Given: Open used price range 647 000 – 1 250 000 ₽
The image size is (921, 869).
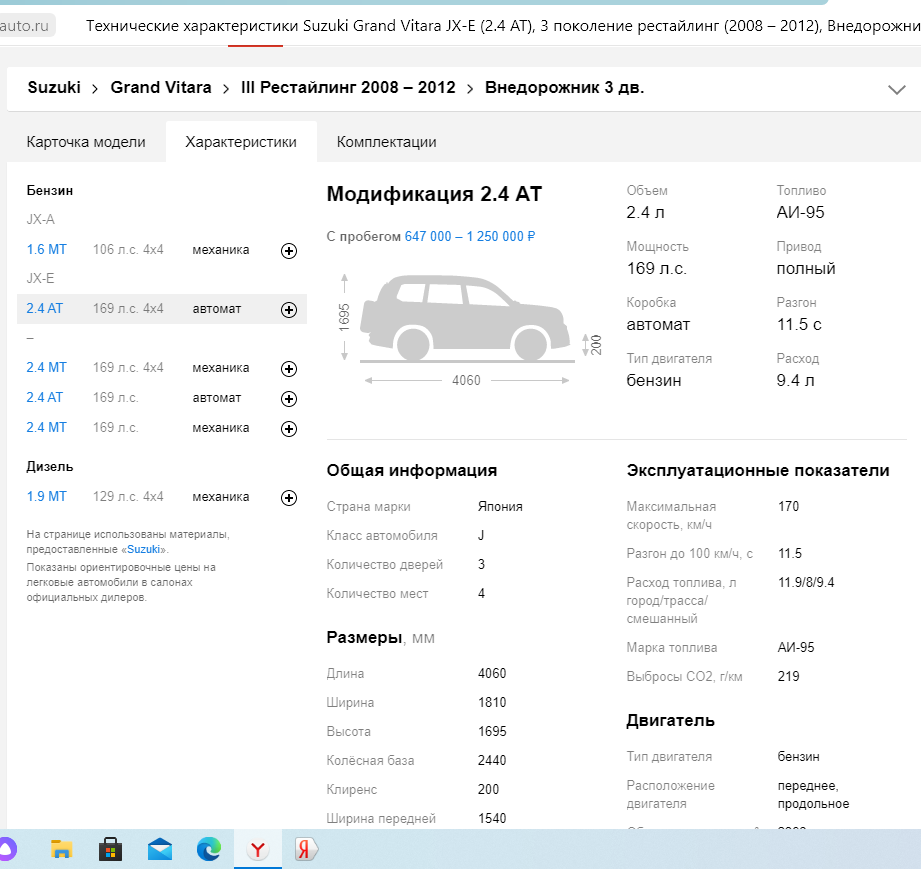Looking at the screenshot, I should 470,236.
